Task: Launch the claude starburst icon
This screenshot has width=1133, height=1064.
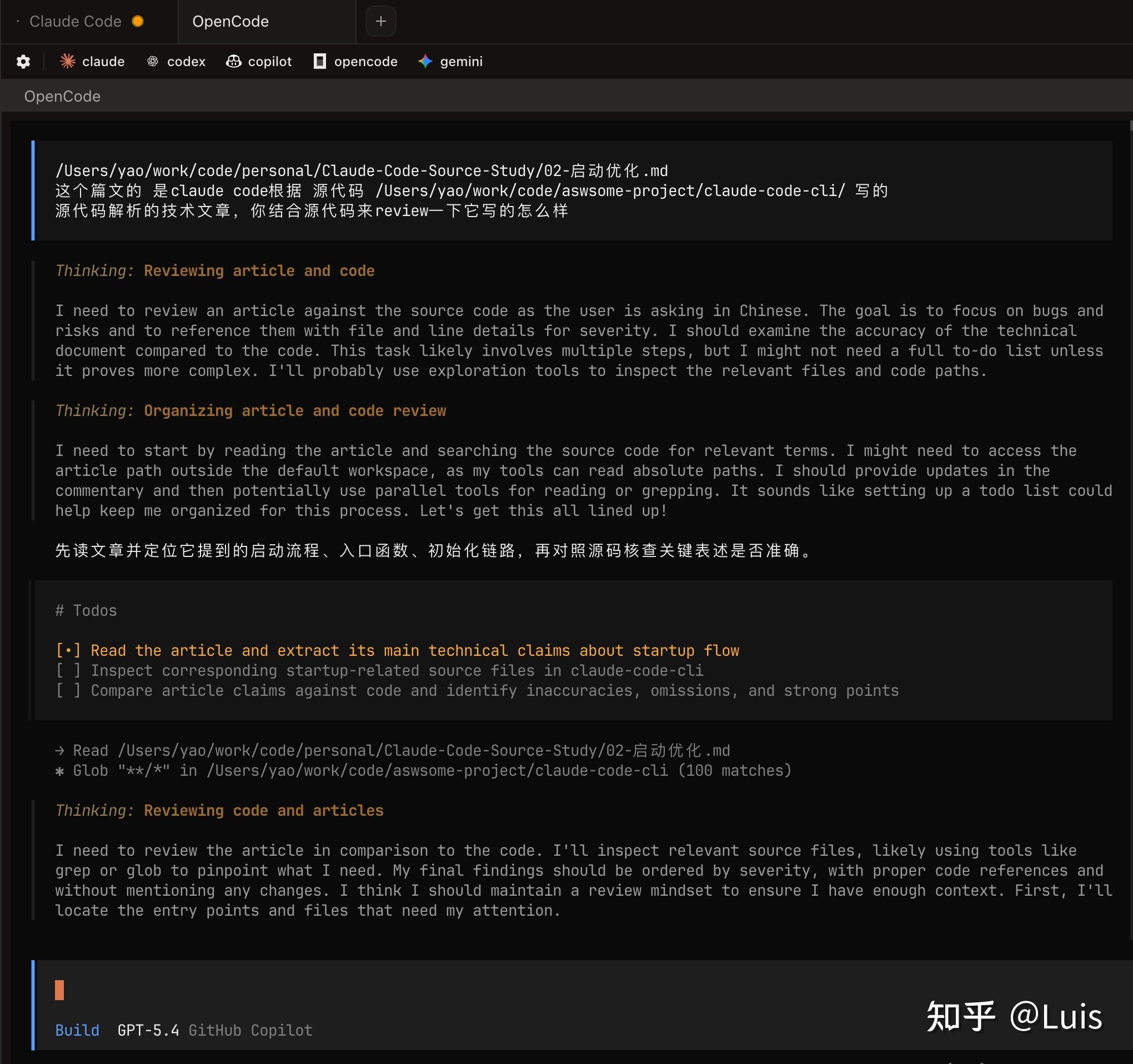Action: [x=68, y=62]
